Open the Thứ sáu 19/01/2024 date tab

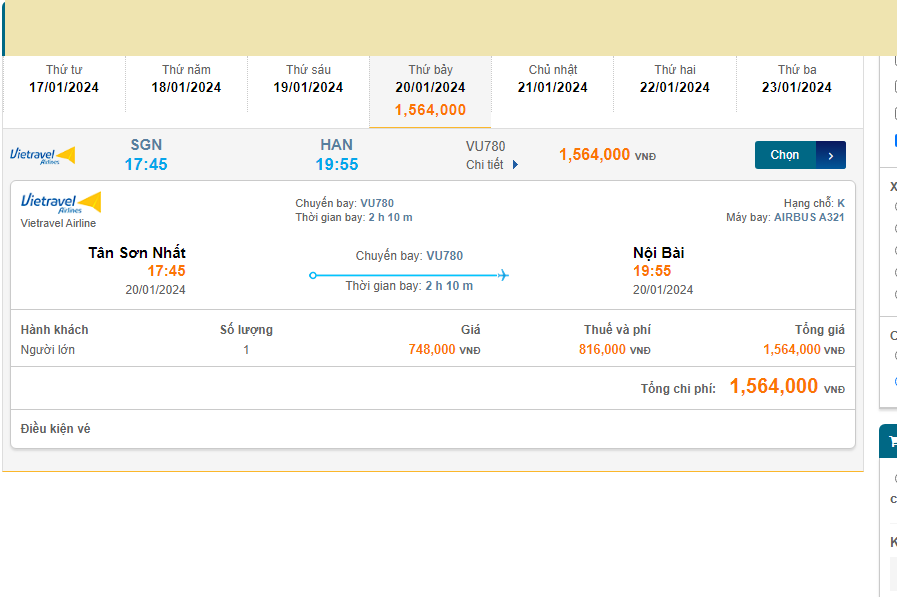pos(308,79)
